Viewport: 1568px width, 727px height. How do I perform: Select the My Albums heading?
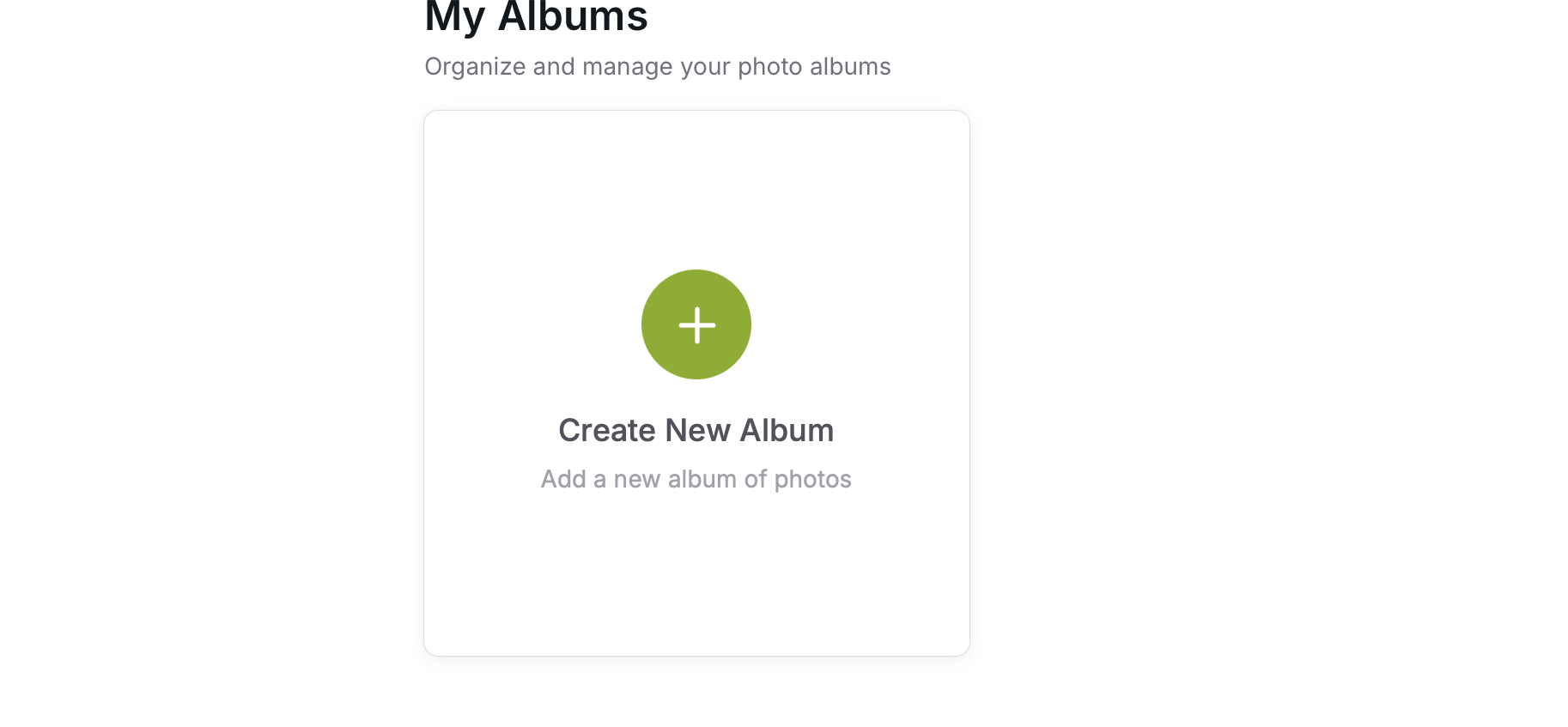(x=536, y=17)
